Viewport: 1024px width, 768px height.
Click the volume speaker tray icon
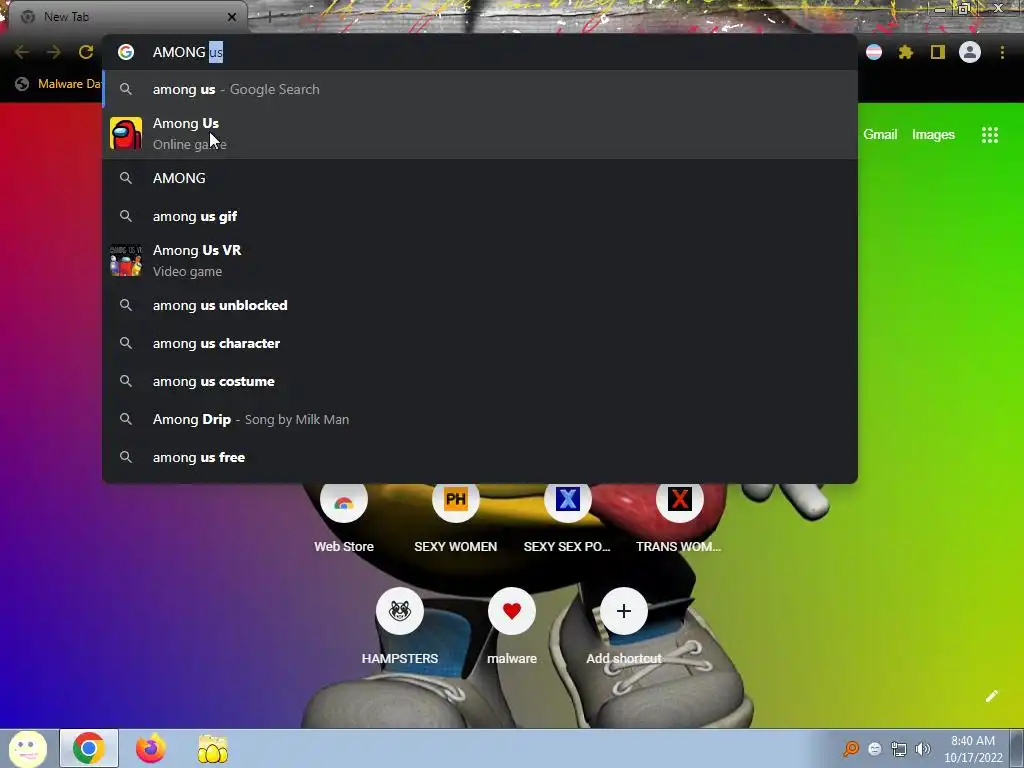pyautogui.click(x=922, y=749)
